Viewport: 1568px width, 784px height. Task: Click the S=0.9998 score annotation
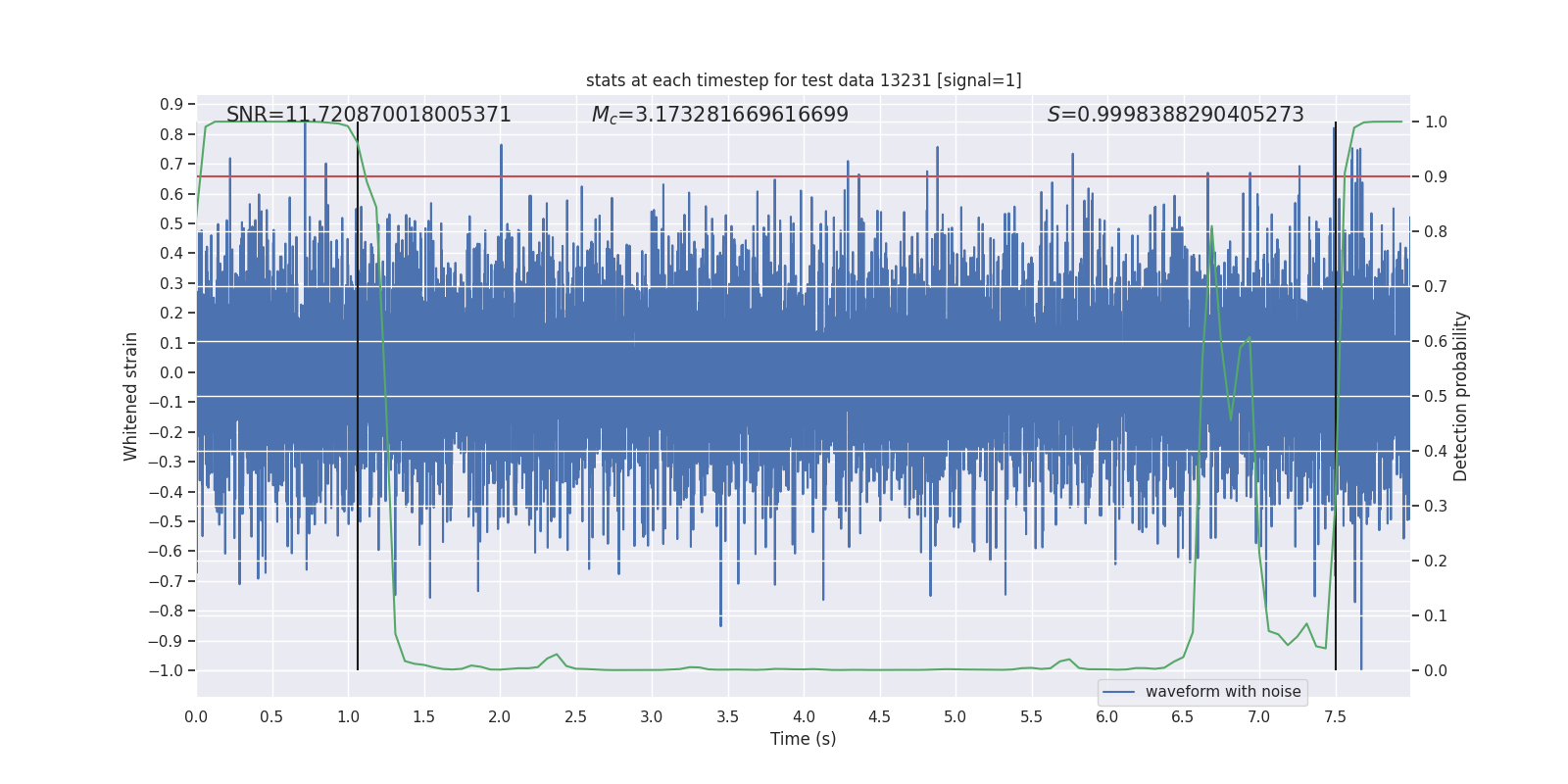[x=1176, y=115]
